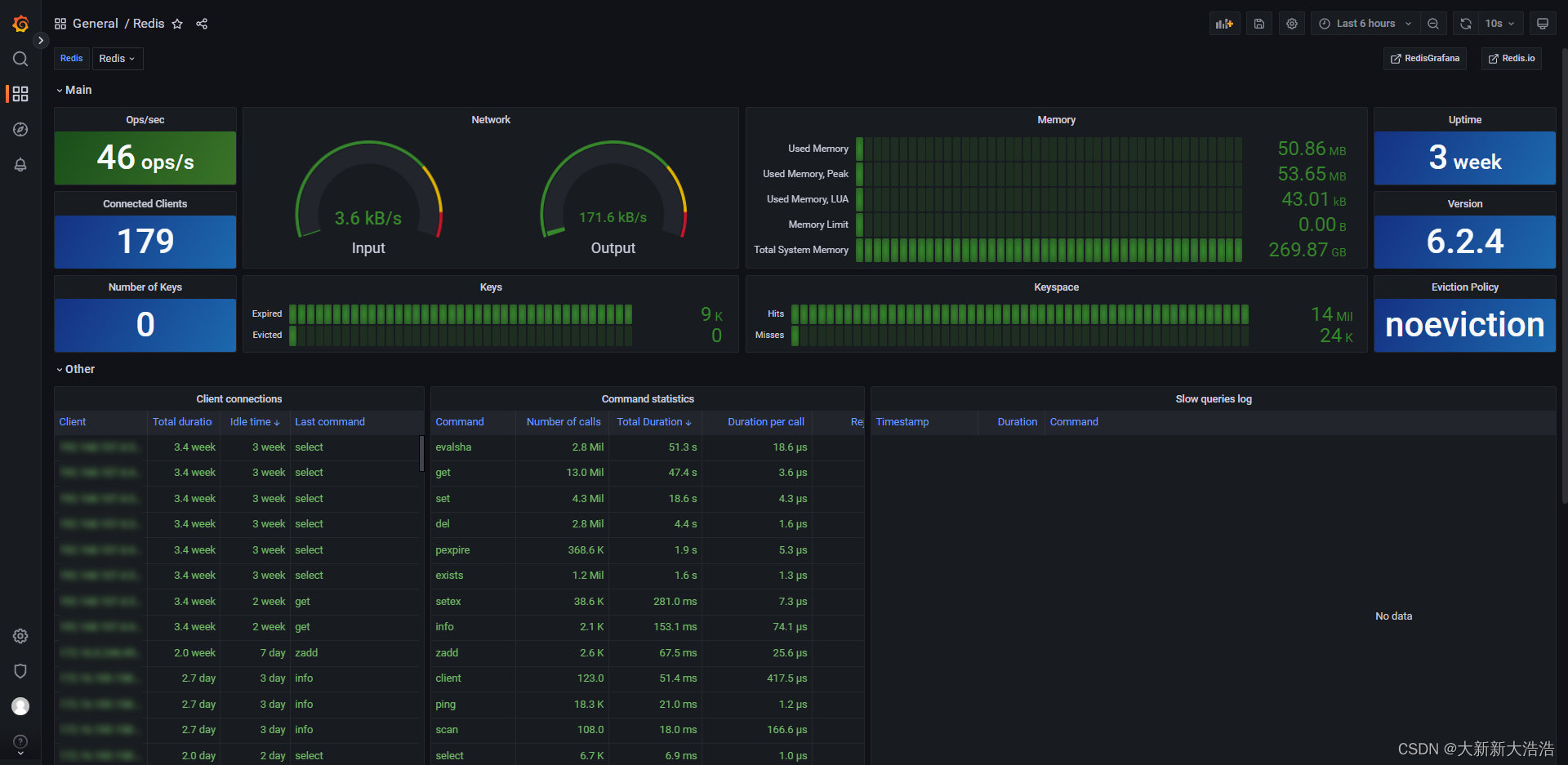
Task: Open the Memory panel title menu
Action: click(1057, 120)
